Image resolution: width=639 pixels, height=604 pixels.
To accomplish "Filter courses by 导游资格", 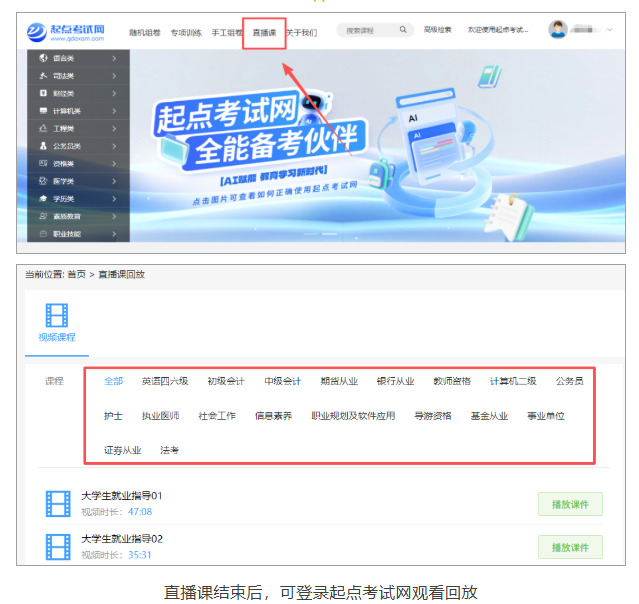I will click(x=432, y=416).
